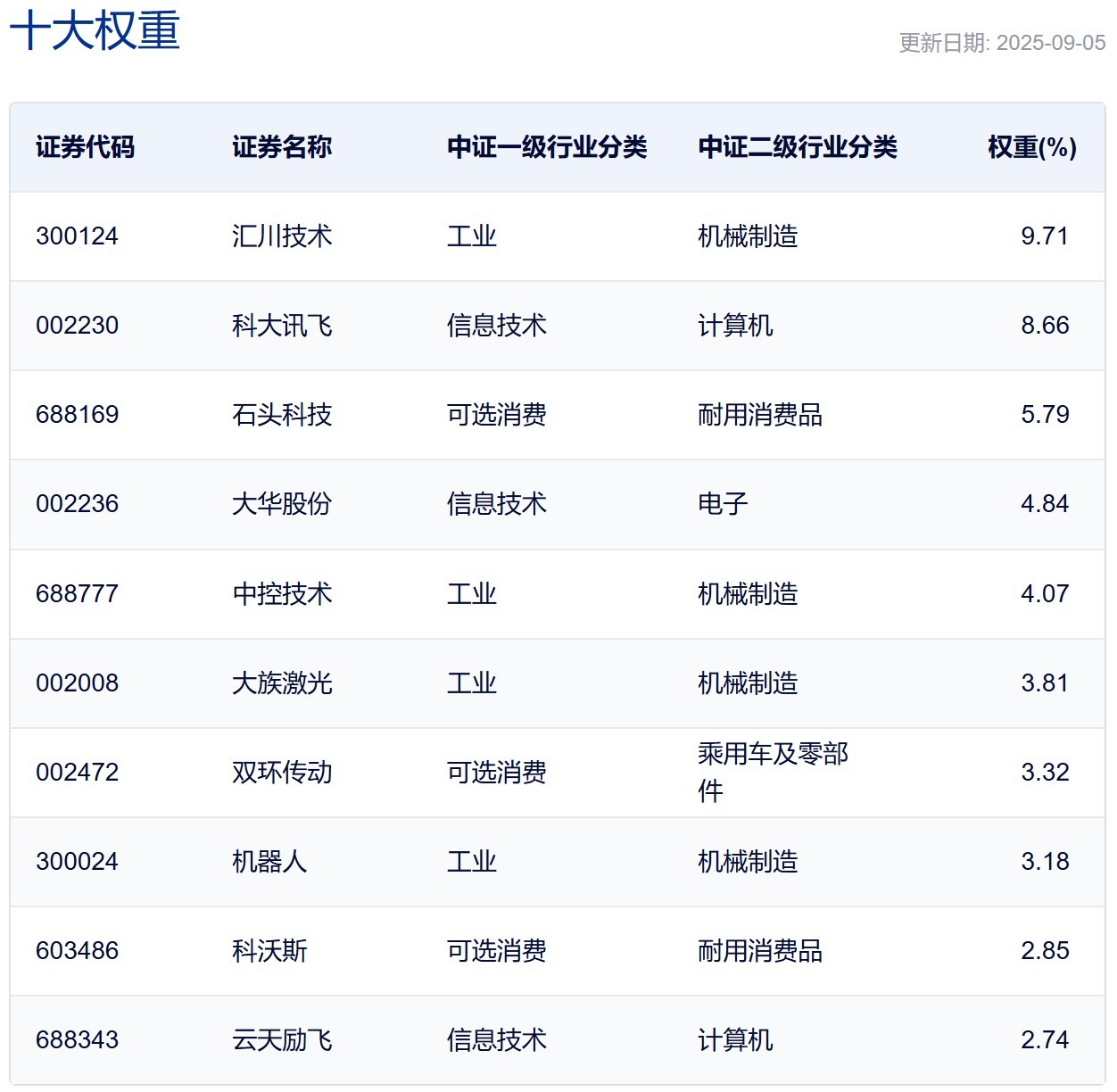The height and width of the screenshot is (1092, 1117).
Task: Click the 证券代码 column header
Action: click(85, 147)
